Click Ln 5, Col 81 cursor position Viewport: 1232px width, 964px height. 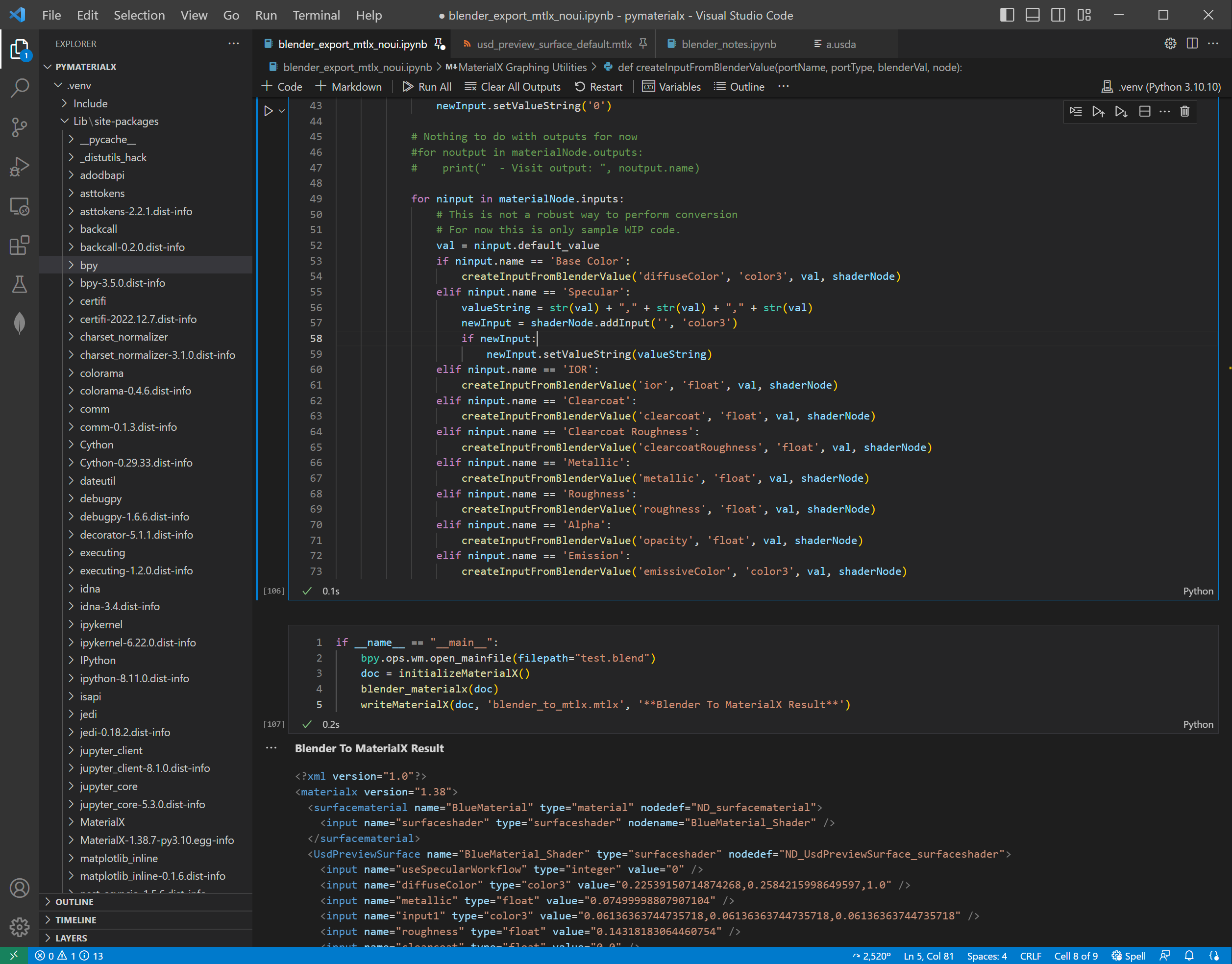[x=928, y=956]
